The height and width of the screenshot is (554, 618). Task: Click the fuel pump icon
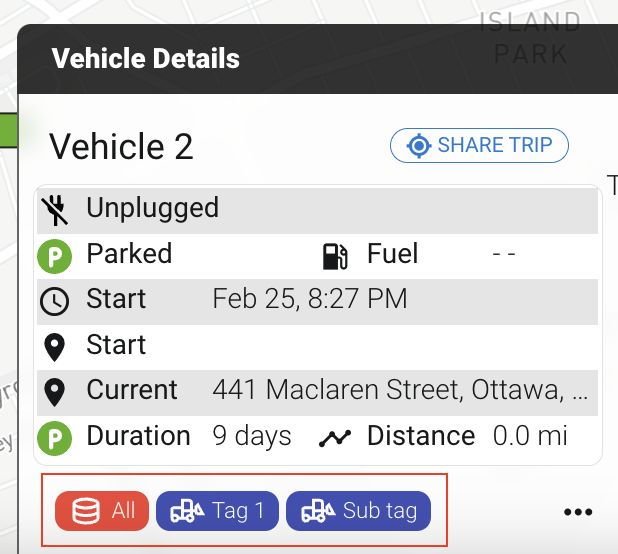point(335,255)
